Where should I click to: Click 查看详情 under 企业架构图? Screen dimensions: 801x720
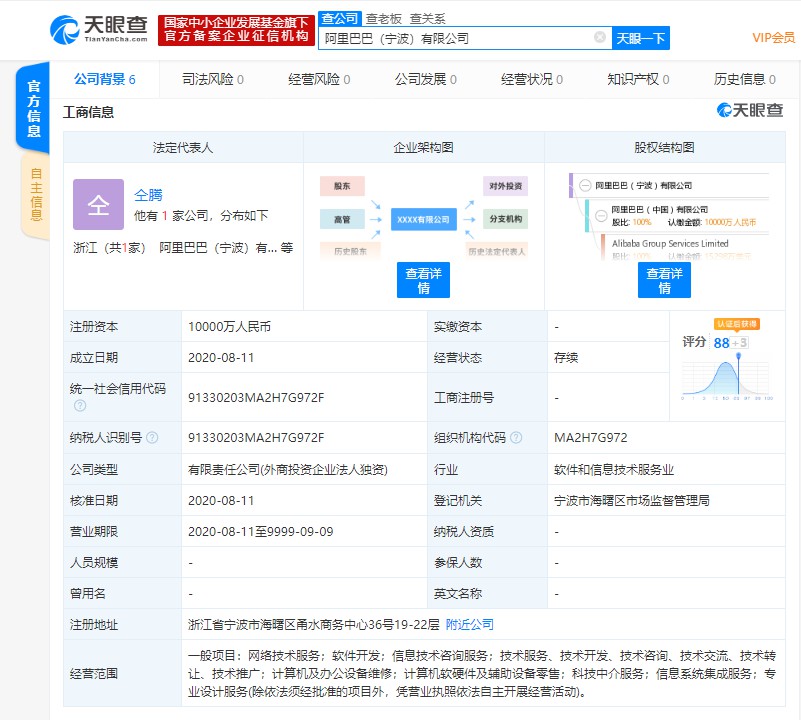(x=423, y=280)
